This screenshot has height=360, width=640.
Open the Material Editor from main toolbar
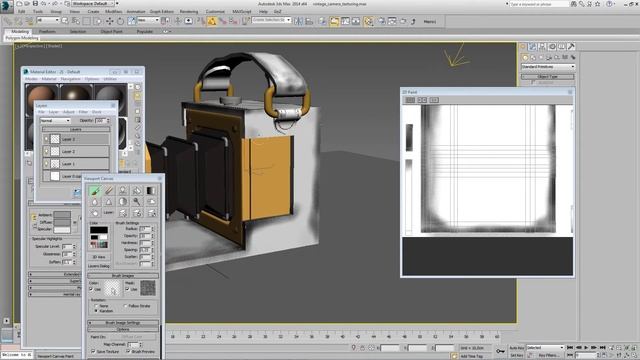(x=368, y=21)
